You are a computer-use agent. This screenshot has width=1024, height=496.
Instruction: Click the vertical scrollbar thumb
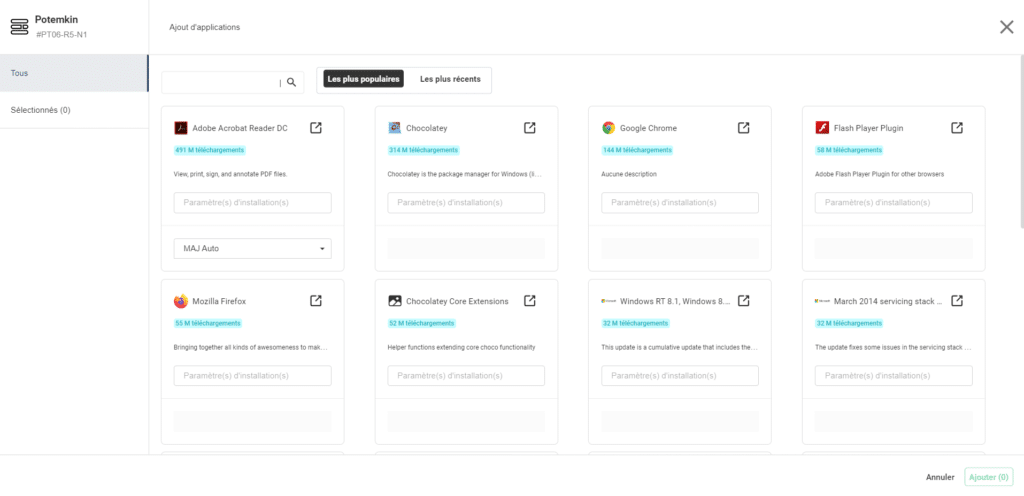click(1021, 141)
